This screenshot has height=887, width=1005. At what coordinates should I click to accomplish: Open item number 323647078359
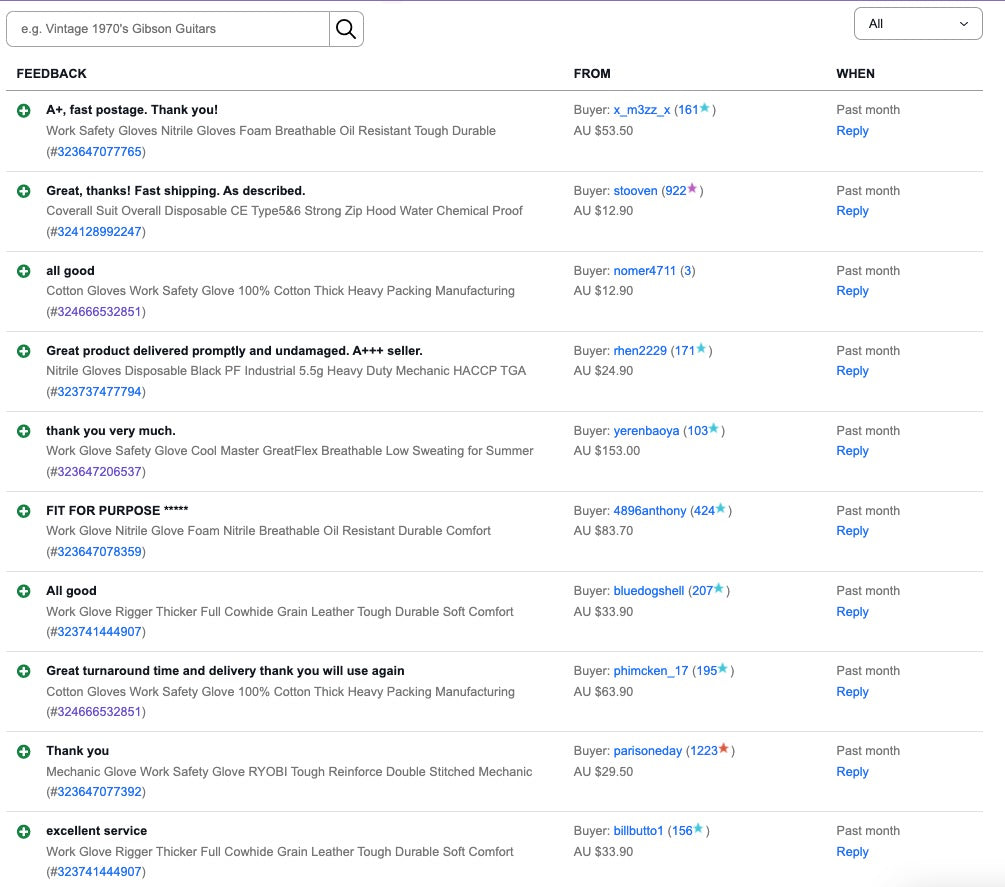(x=99, y=552)
